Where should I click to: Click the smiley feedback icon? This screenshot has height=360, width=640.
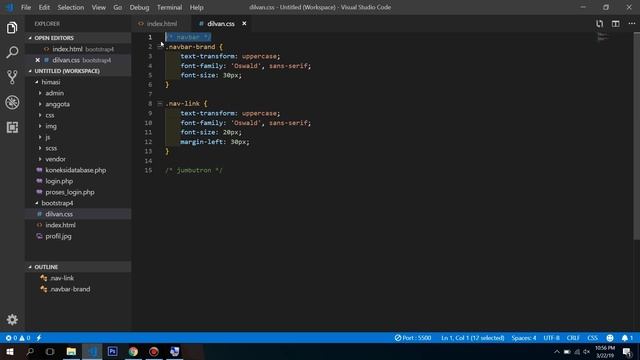click(x=610, y=338)
